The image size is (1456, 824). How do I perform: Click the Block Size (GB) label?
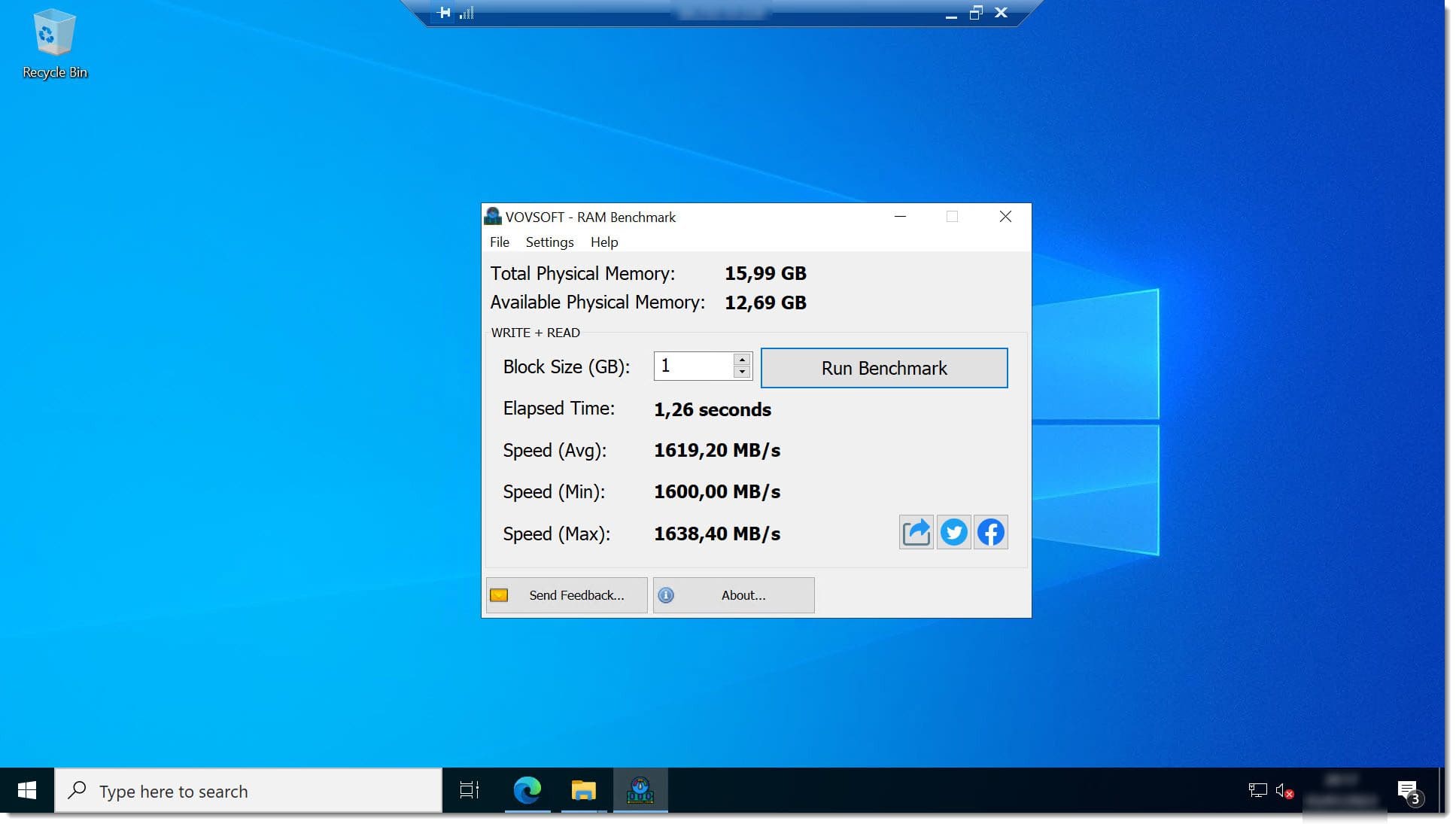click(x=567, y=367)
